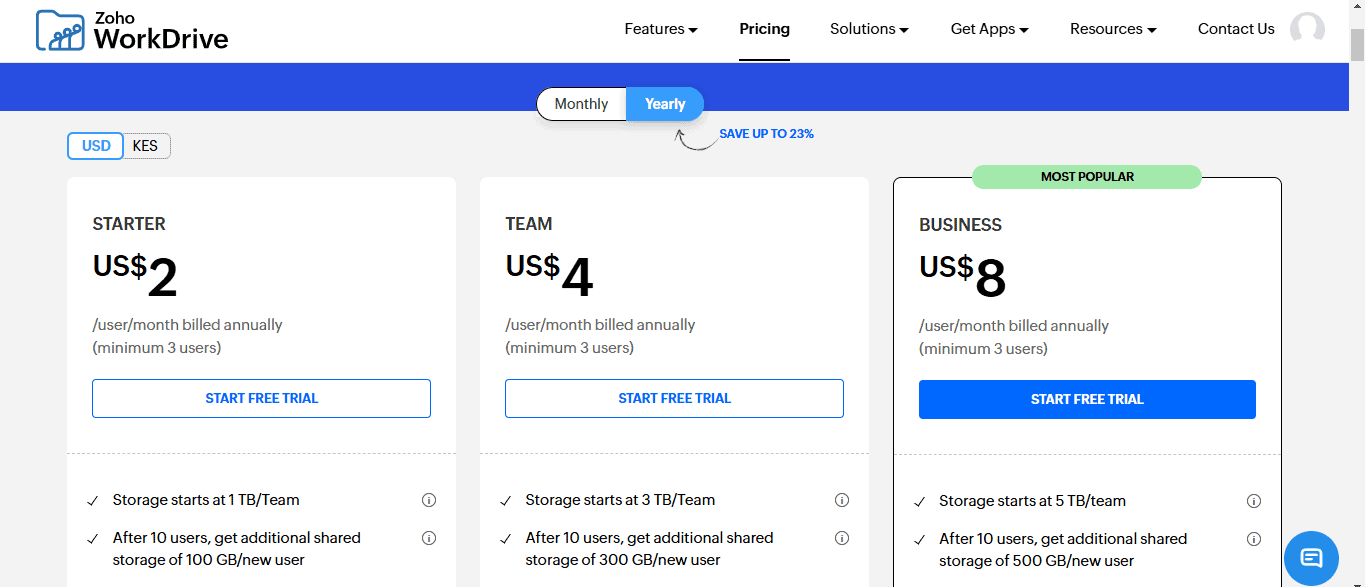Click the US$8 Business price
Viewport: 1365px width, 587px height.
pos(963,277)
